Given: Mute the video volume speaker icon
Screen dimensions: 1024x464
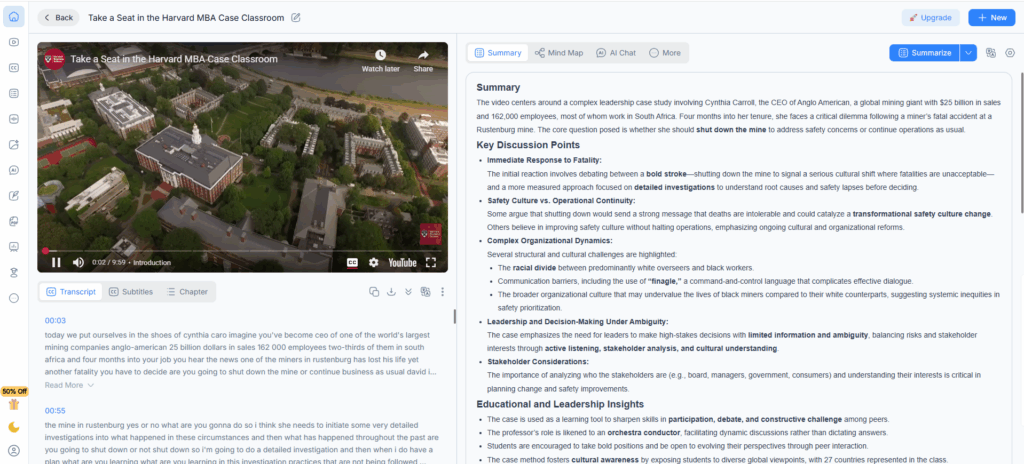Looking at the screenshot, I should [x=78, y=262].
